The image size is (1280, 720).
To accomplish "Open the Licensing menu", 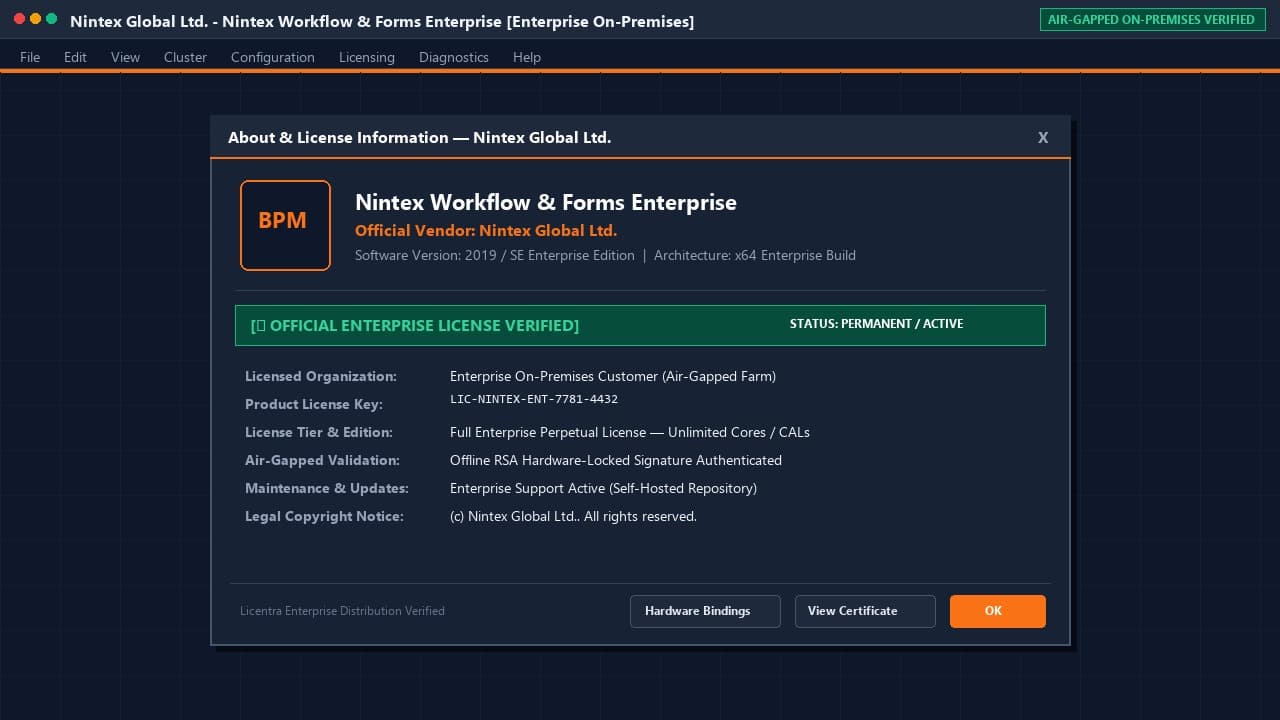I will click(x=367, y=57).
